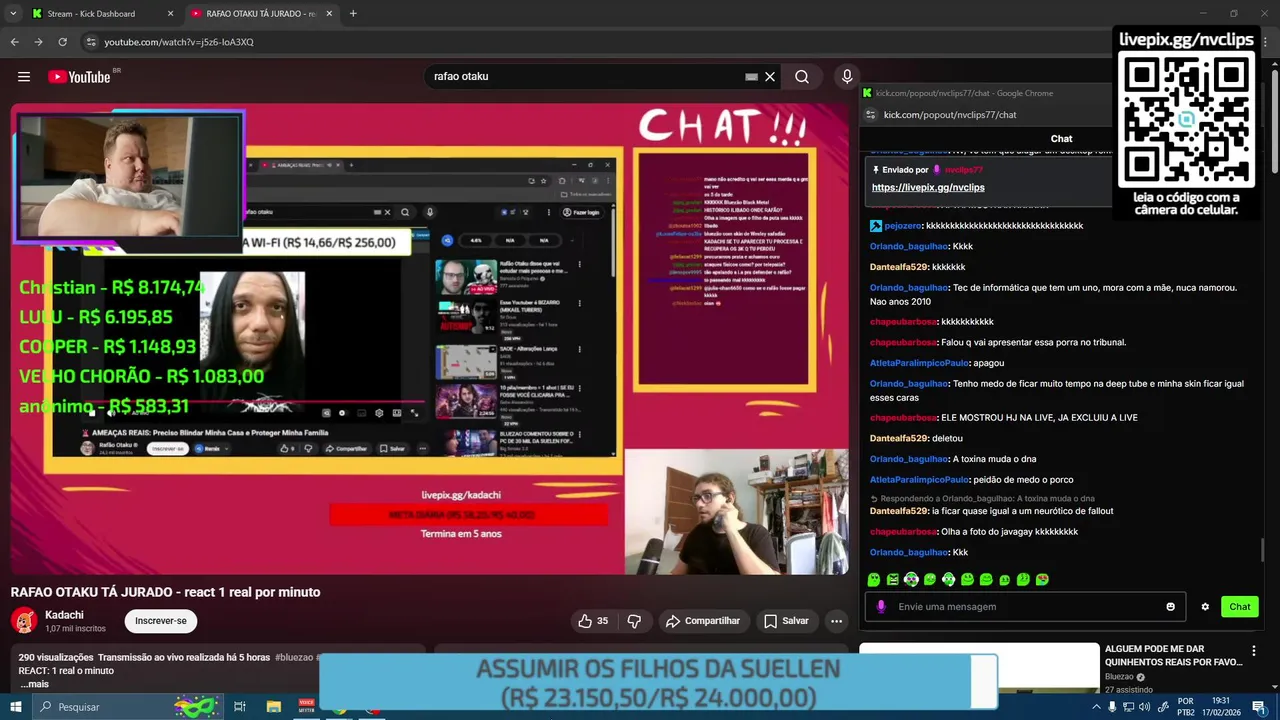Image resolution: width=1280 pixels, height=720 pixels.
Task: Open a new browser tab
Action: (x=353, y=13)
